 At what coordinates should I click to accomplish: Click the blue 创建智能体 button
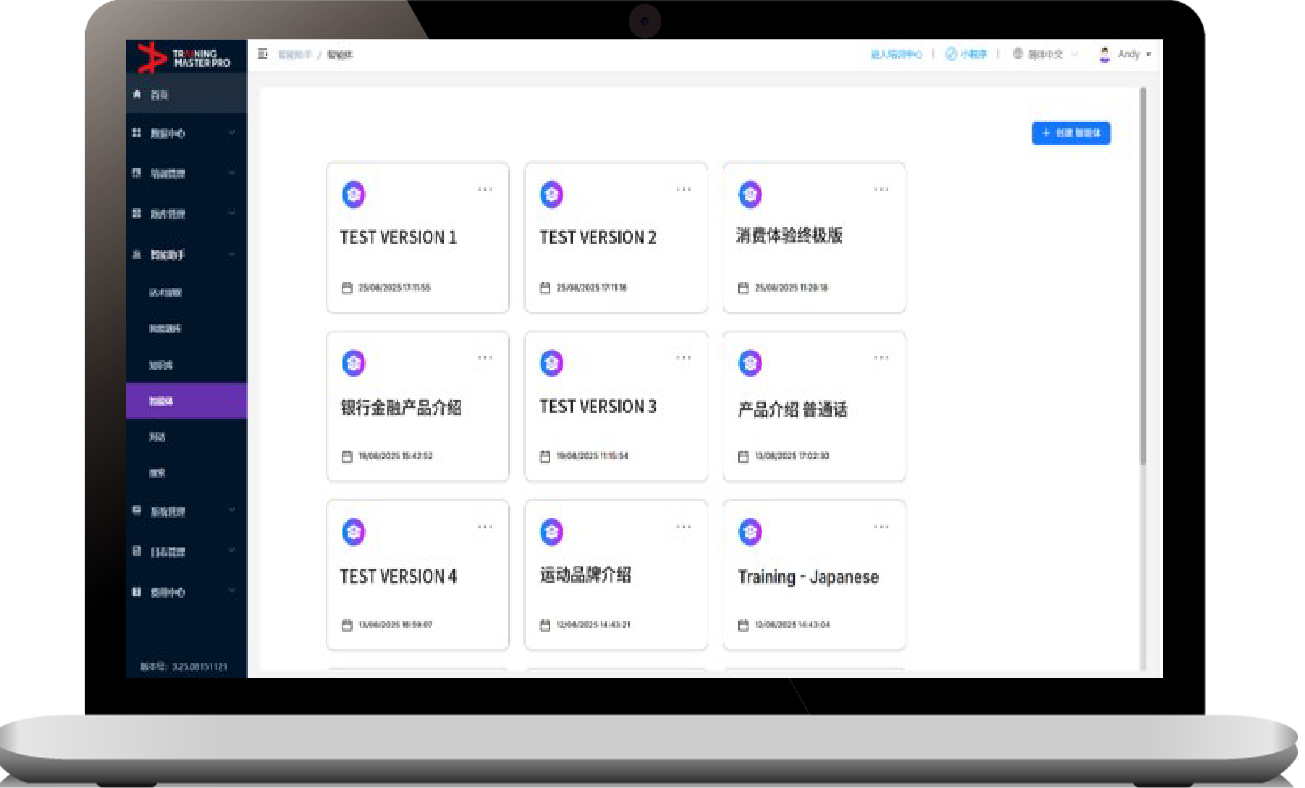1071,133
